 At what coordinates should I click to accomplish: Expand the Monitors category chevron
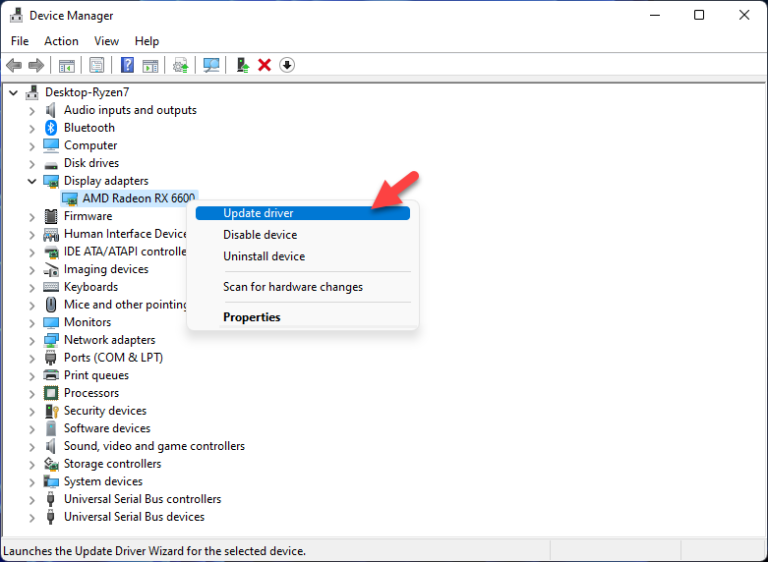[32, 323]
